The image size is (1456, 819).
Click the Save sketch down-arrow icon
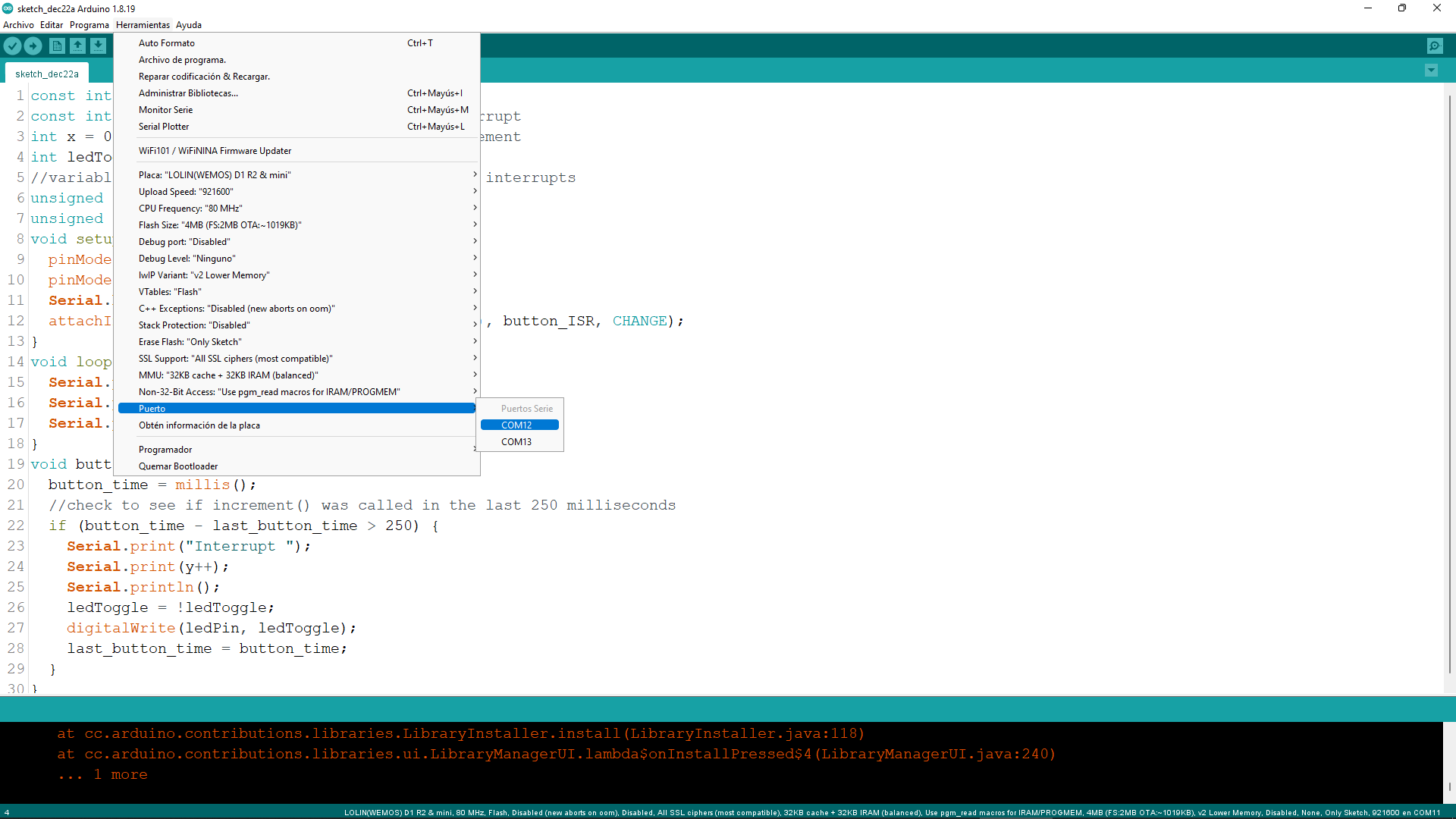tap(99, 46)
